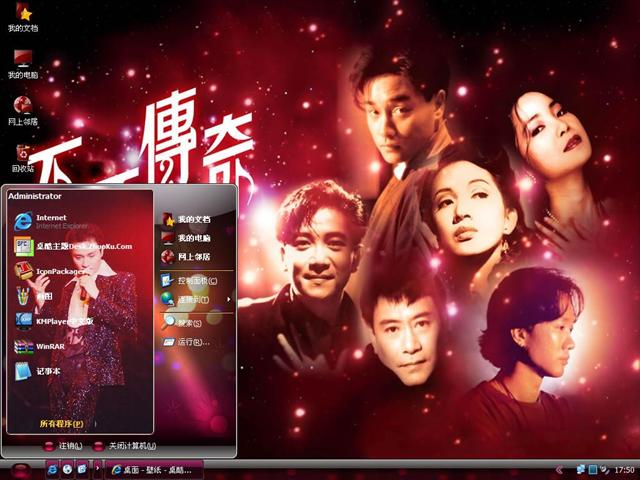Click the volume tray icon
Viewport: 640px width, 480px height.
pos(604,470)
